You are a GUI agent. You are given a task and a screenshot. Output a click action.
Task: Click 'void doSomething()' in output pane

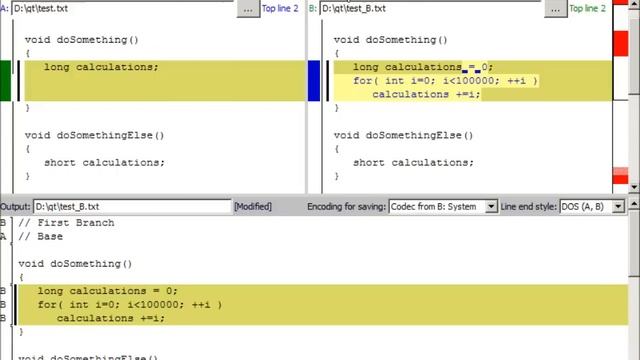[x=75, y=264]
